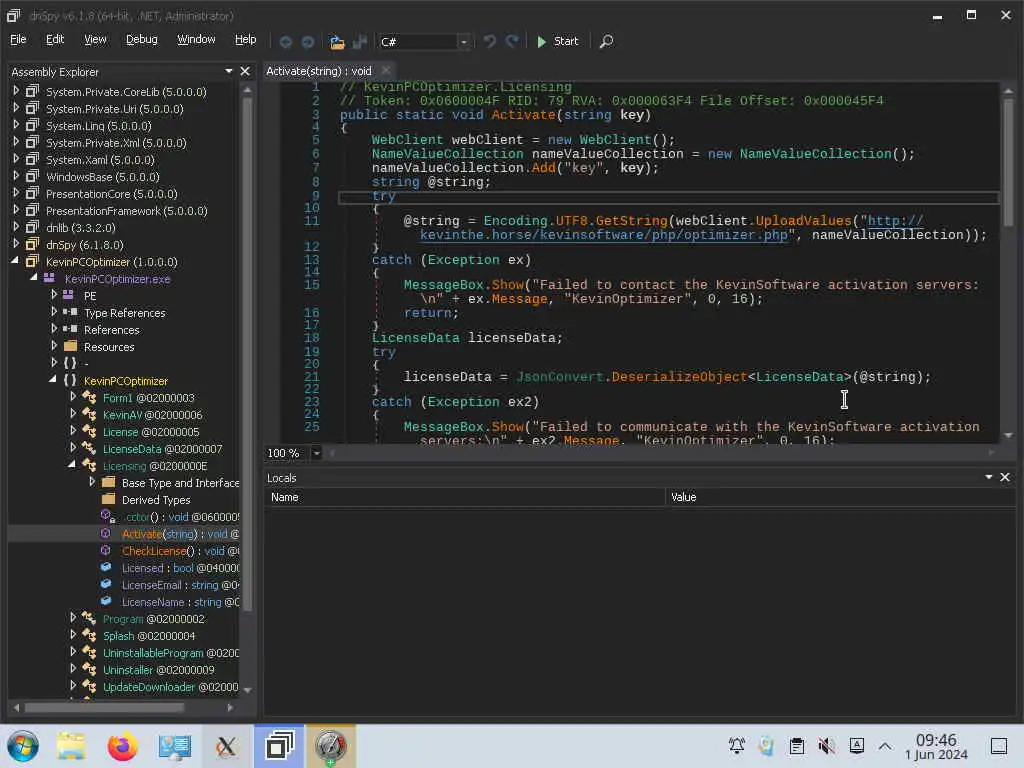Click the LicenseEmail field icon

pos(106,584)
